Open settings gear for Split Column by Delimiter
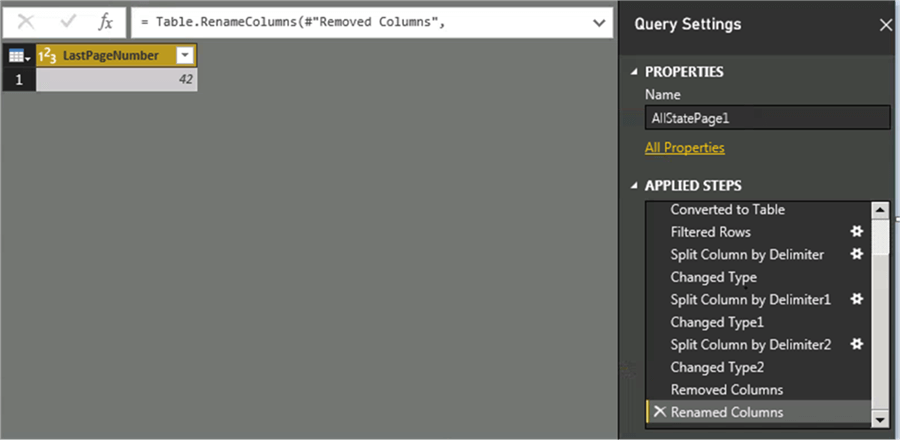 pos(856,254)
